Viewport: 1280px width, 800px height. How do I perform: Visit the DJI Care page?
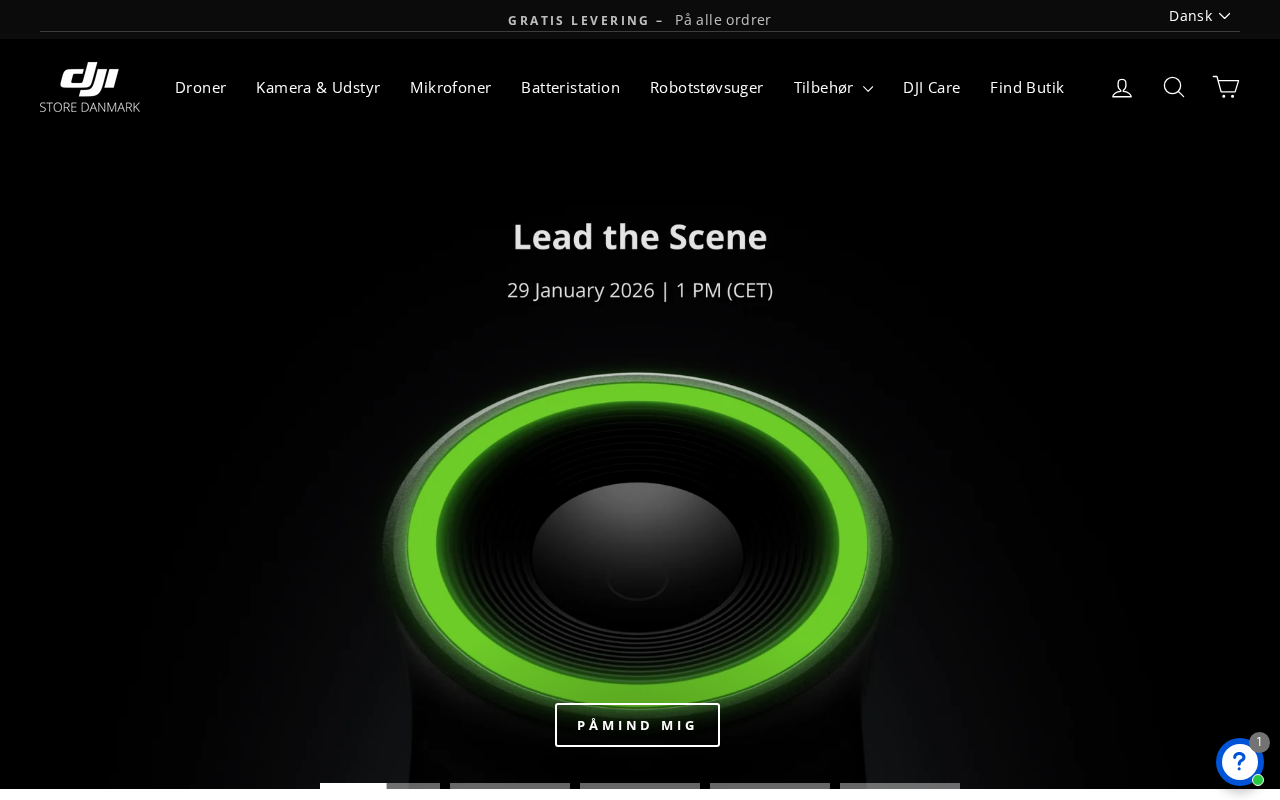coord(931,88)
